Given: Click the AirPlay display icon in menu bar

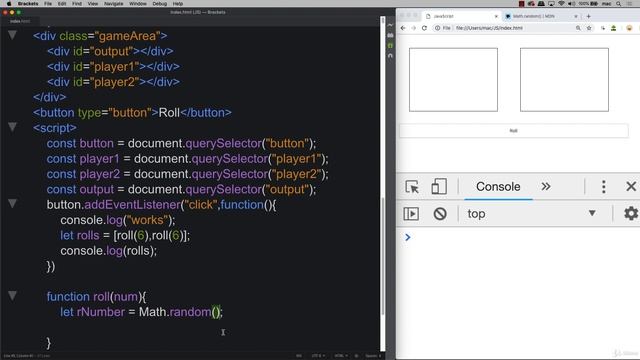Looking at the screenshot, I should coord(551,4).
